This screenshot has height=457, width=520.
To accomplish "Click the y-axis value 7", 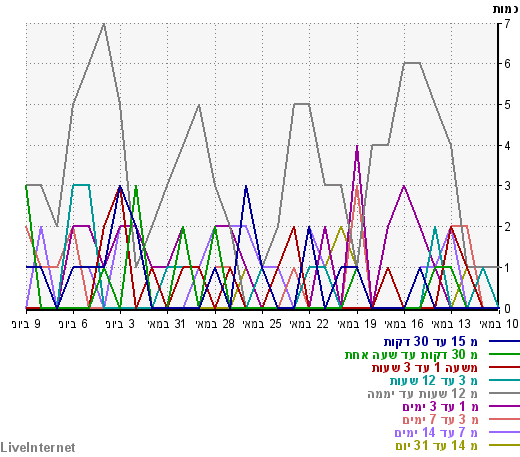I will [507, 24].
